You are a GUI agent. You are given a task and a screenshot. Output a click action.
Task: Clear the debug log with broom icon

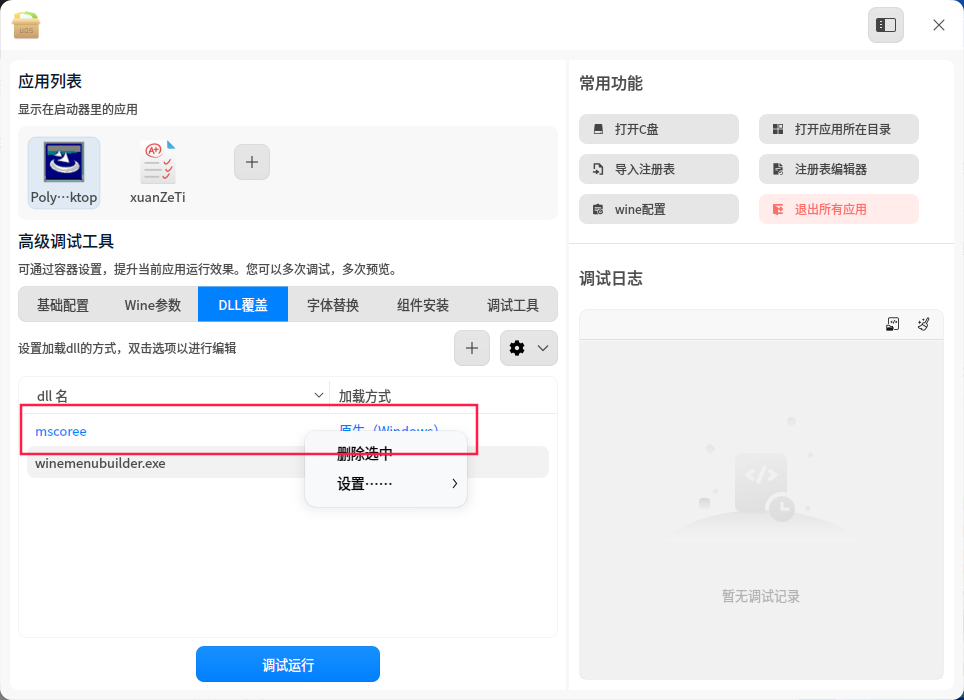click(x=923, y=324)
